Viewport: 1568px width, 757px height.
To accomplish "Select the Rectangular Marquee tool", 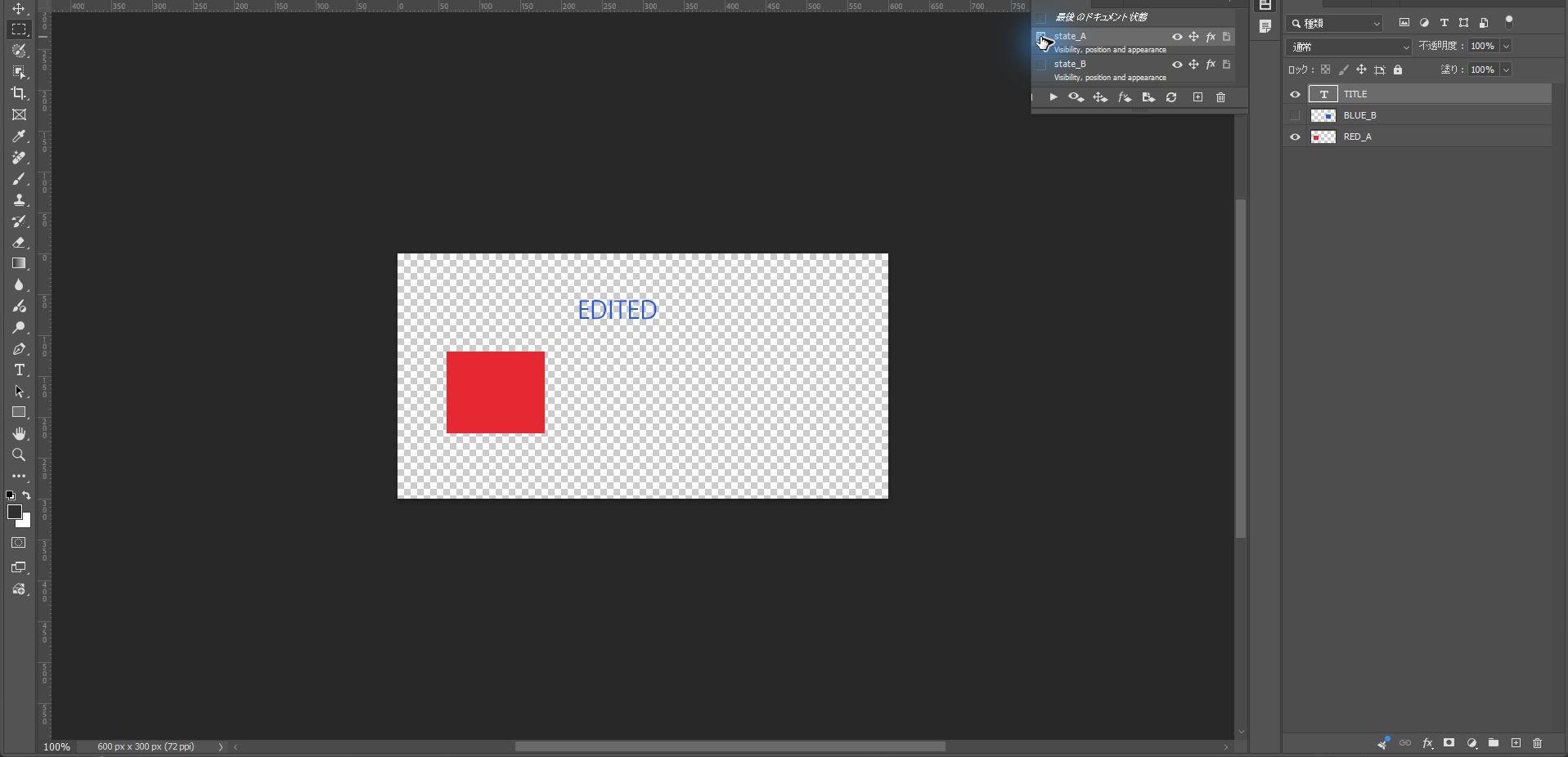I will (19, 29).
